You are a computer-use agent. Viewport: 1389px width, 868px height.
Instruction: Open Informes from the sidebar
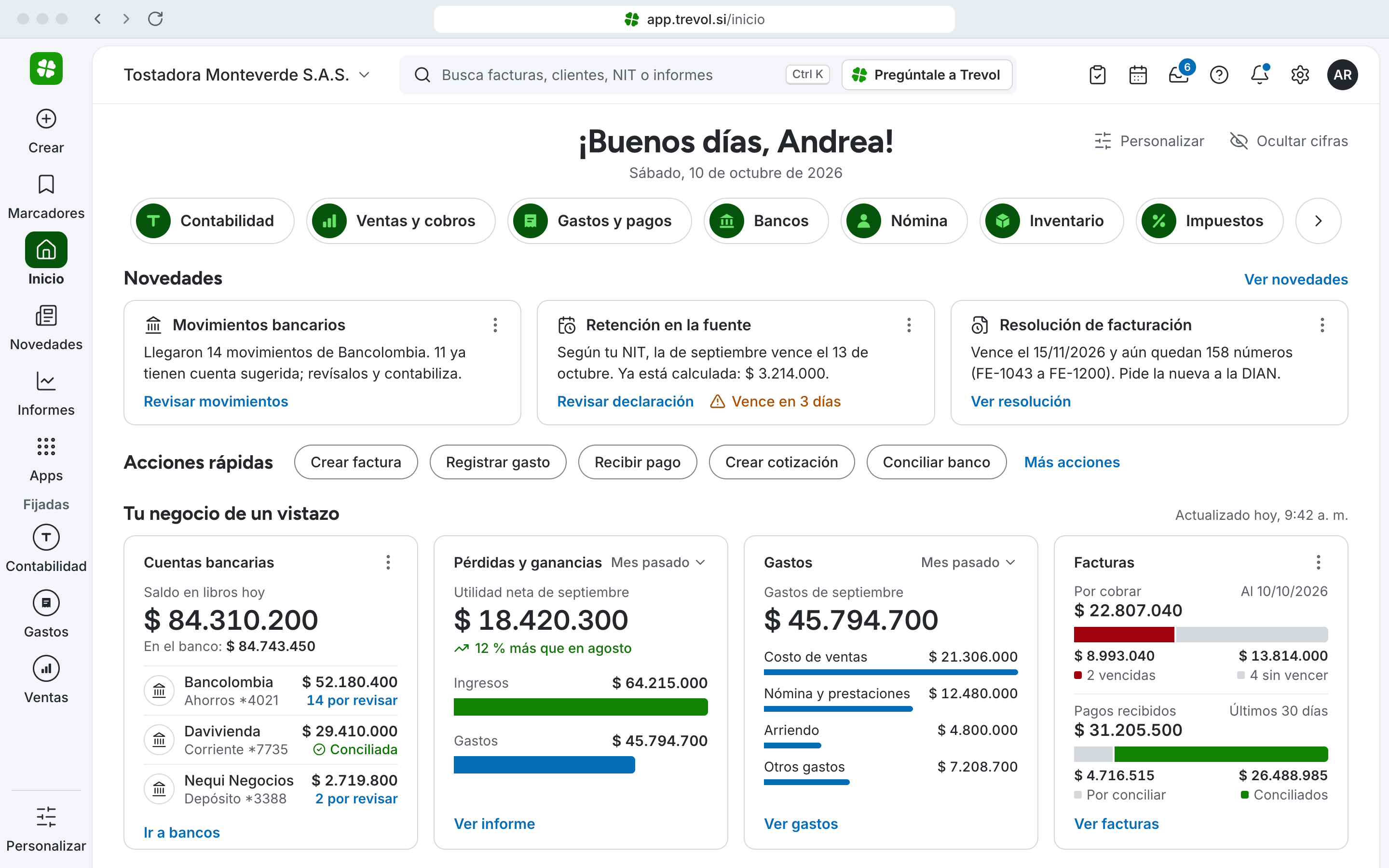point(46,393)
